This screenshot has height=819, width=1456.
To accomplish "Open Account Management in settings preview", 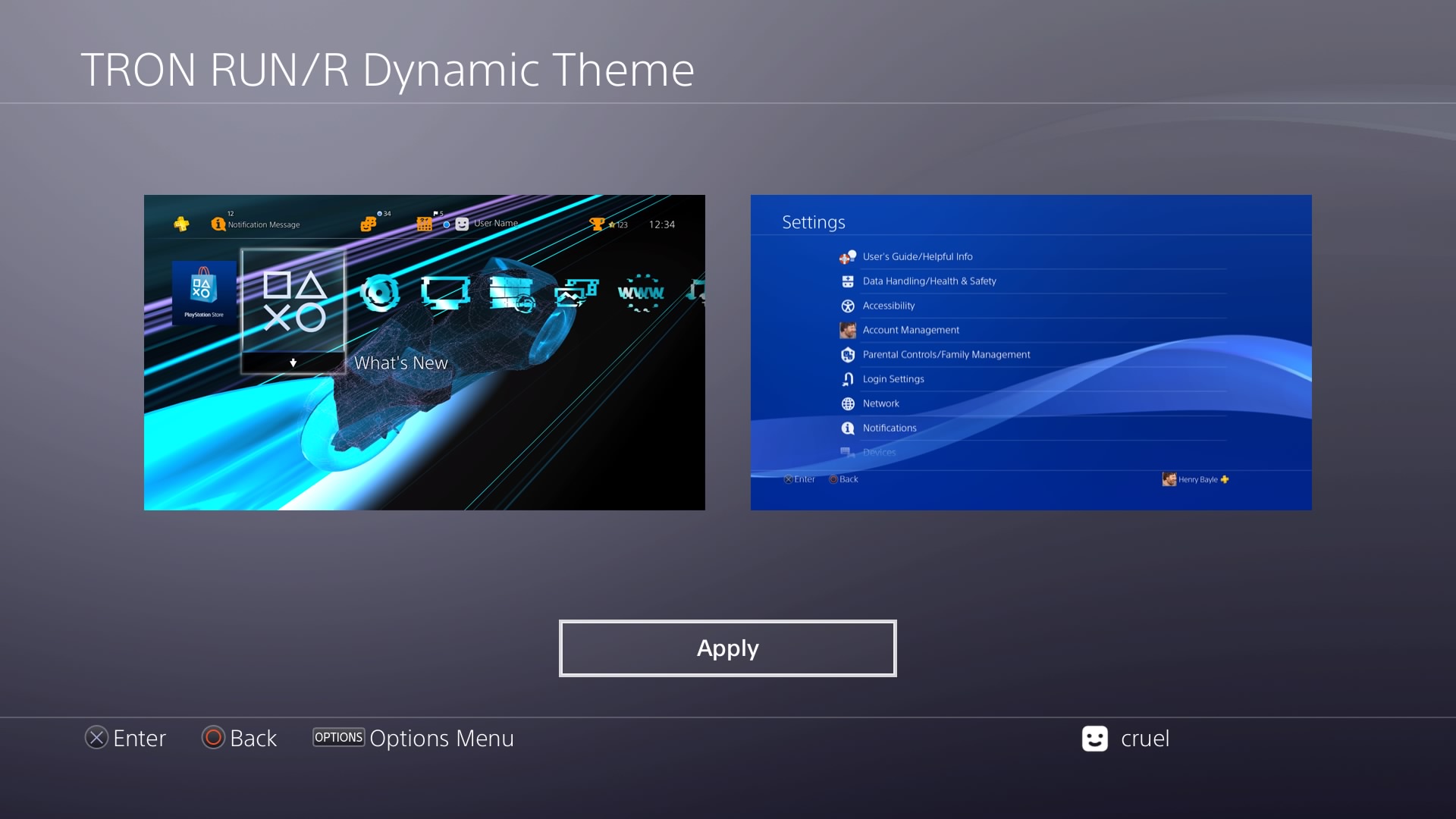I will 910,330.
